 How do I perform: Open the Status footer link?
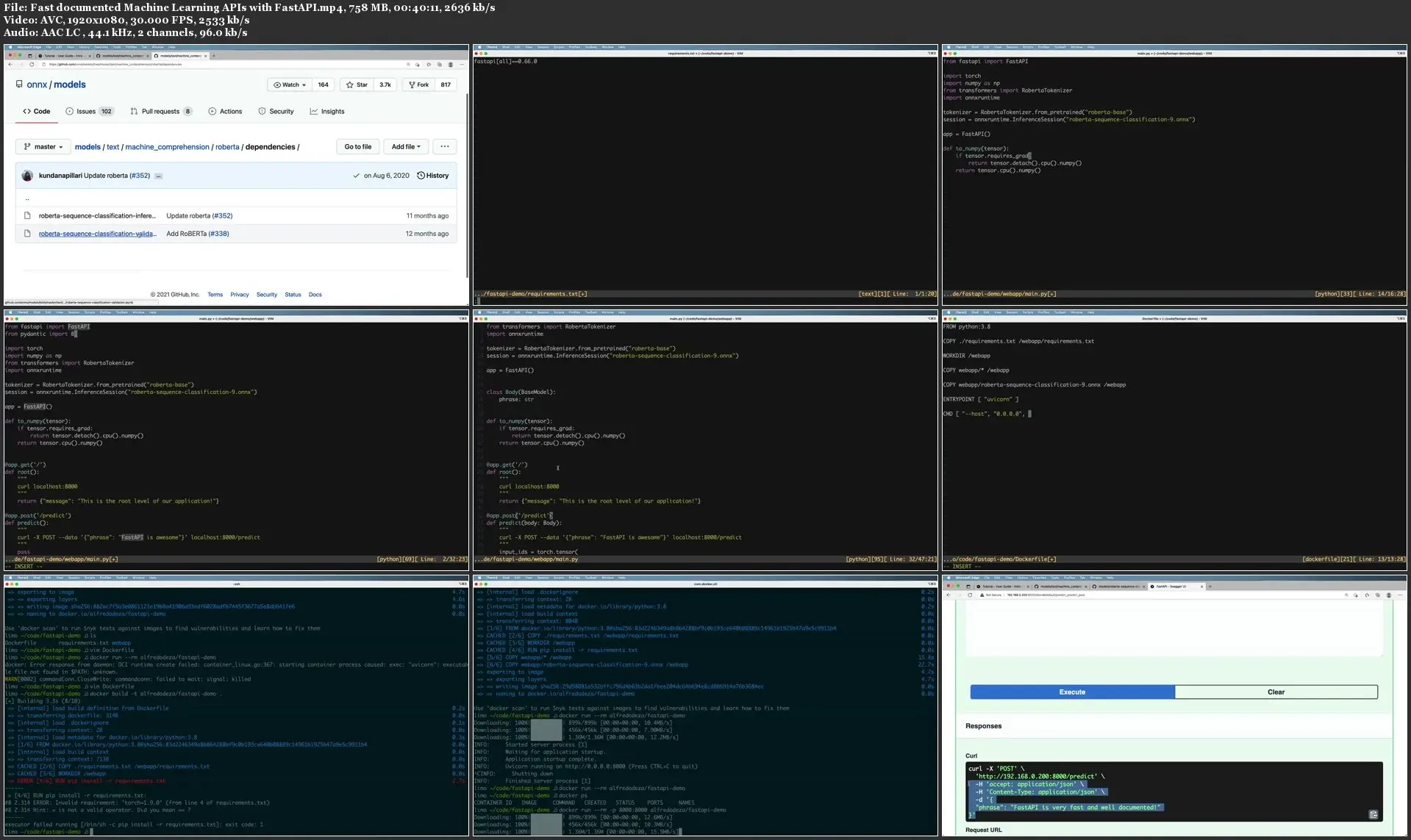293,295
